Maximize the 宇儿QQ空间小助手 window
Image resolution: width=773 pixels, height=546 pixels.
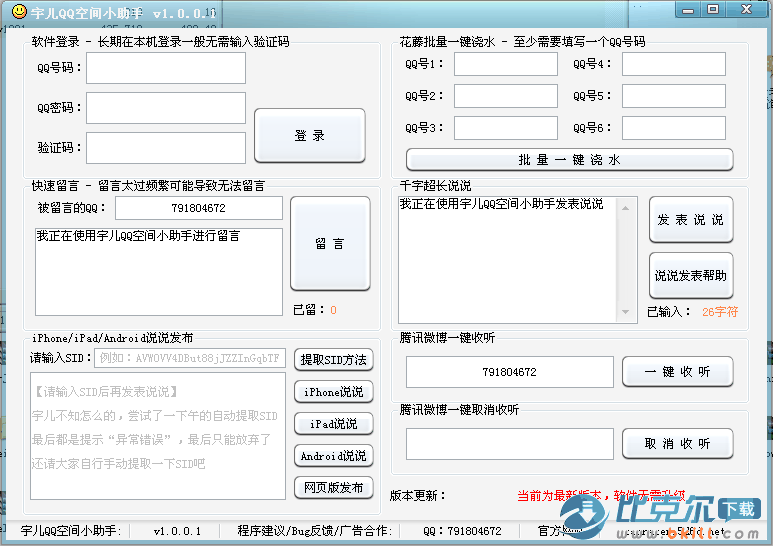[713, 9]
